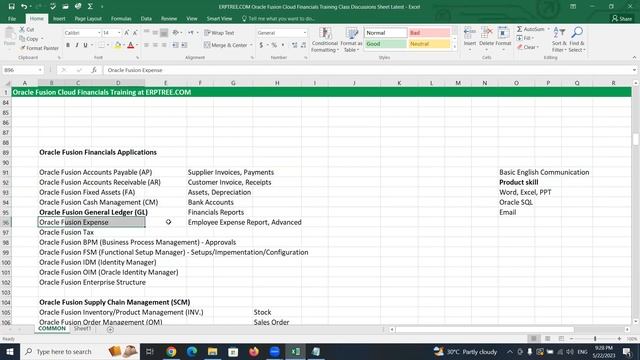Activate the Format Painter
The height and width of the screenshot is (360, 640).
[x=39, y=48]
